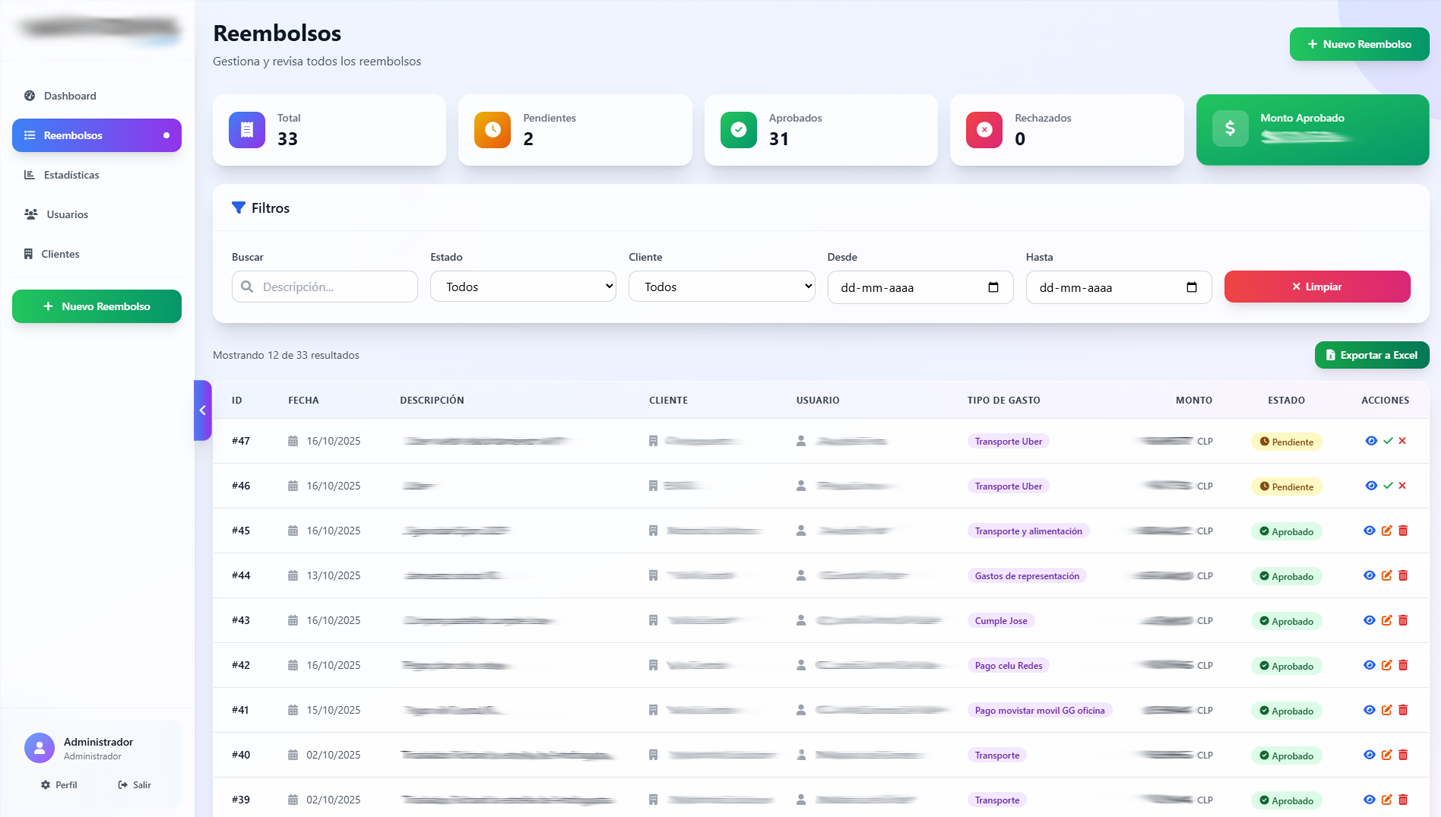Go to Dashboard in sidebar

click(x=70, y=96)
